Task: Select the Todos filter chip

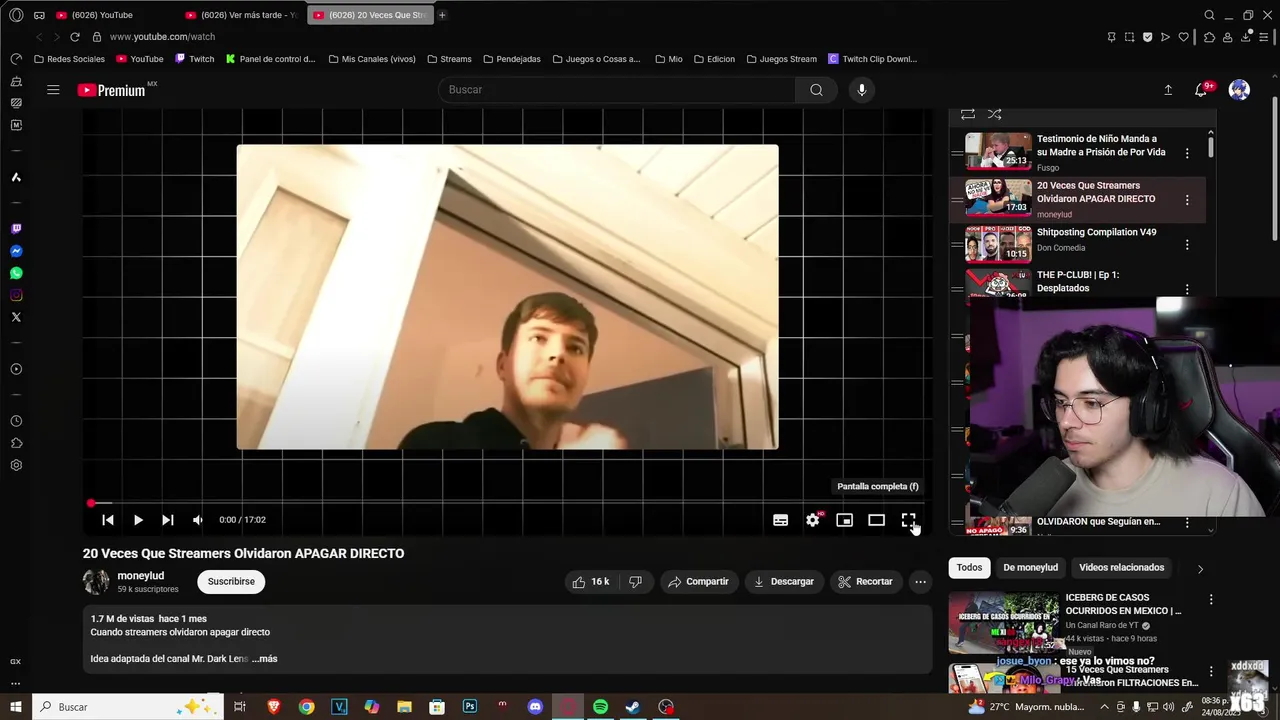Action: [969, 568]
